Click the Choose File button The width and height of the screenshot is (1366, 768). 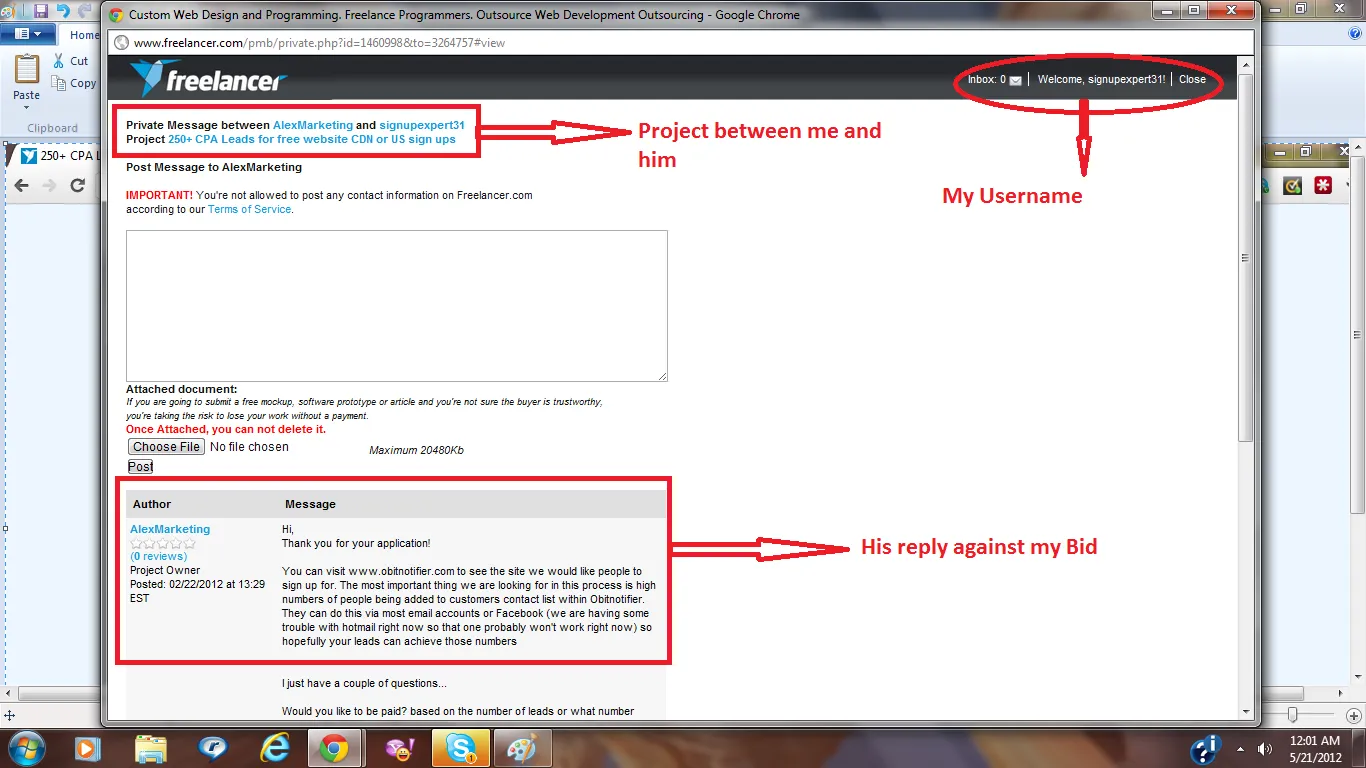point(166,447)
